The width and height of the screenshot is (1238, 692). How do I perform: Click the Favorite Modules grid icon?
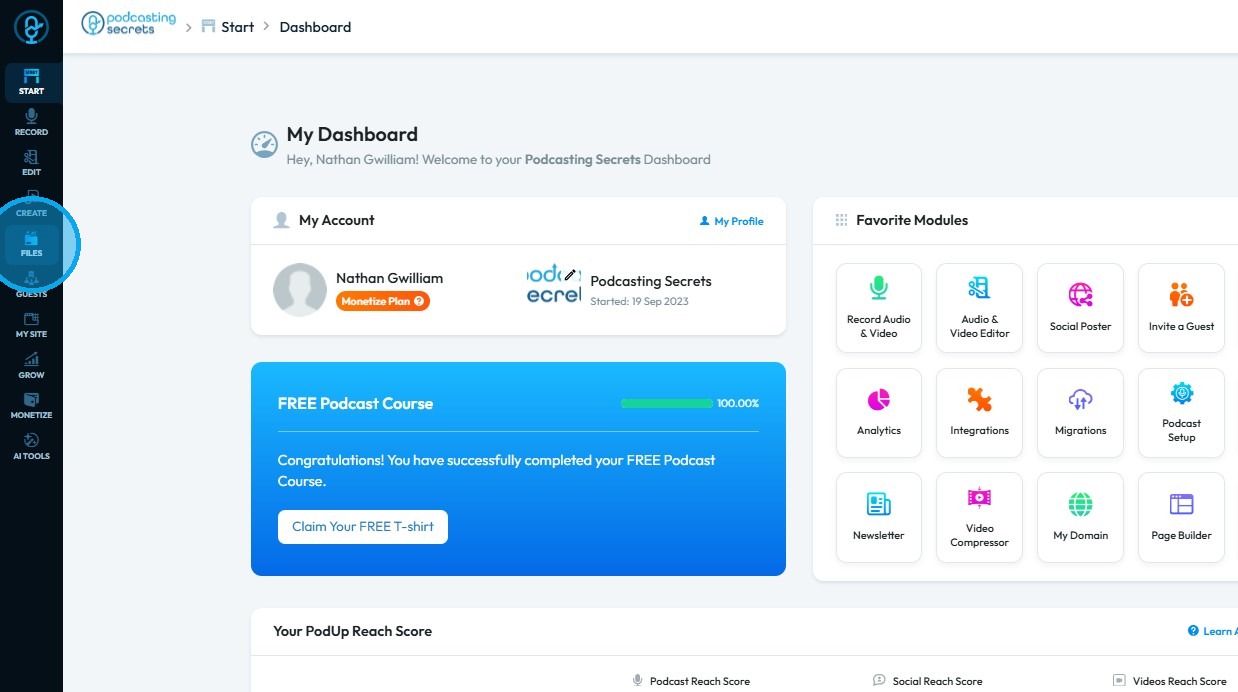[841, 220]
